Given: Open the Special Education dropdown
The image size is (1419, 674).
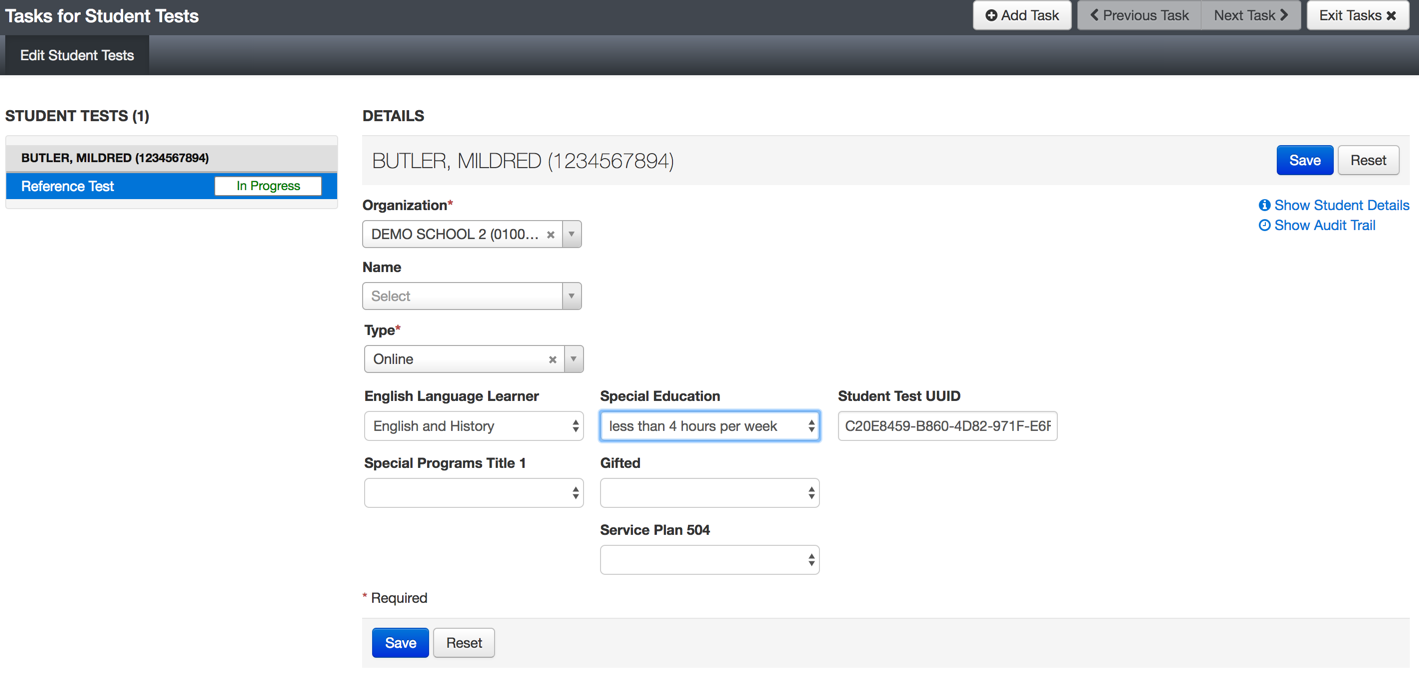Looking at the screenshot, I should coord(709,426).
